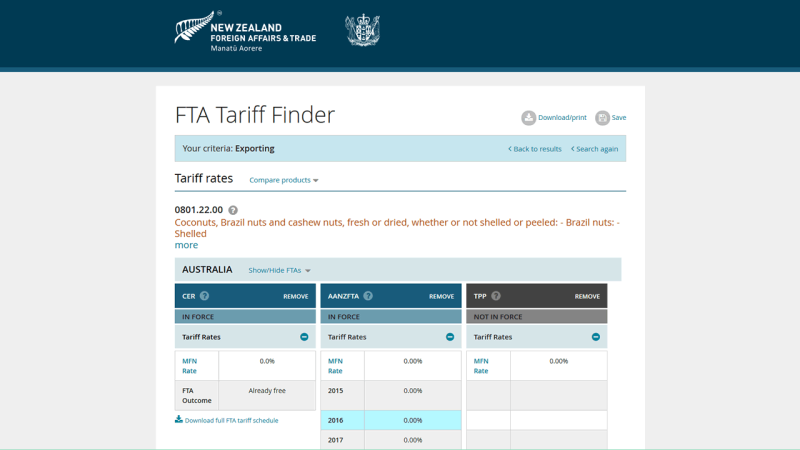Click the Save disk icon
This screenshot has width=800, height=450.
coord(603,118)
